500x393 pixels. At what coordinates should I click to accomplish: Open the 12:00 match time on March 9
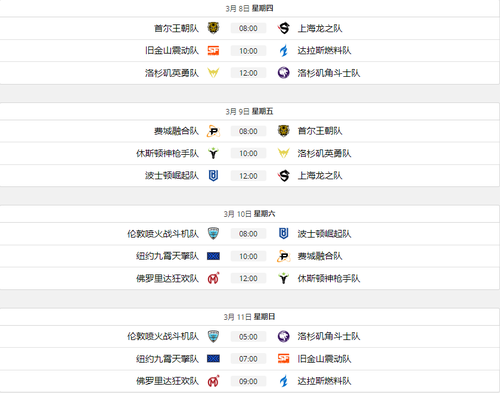pos(248,176)
